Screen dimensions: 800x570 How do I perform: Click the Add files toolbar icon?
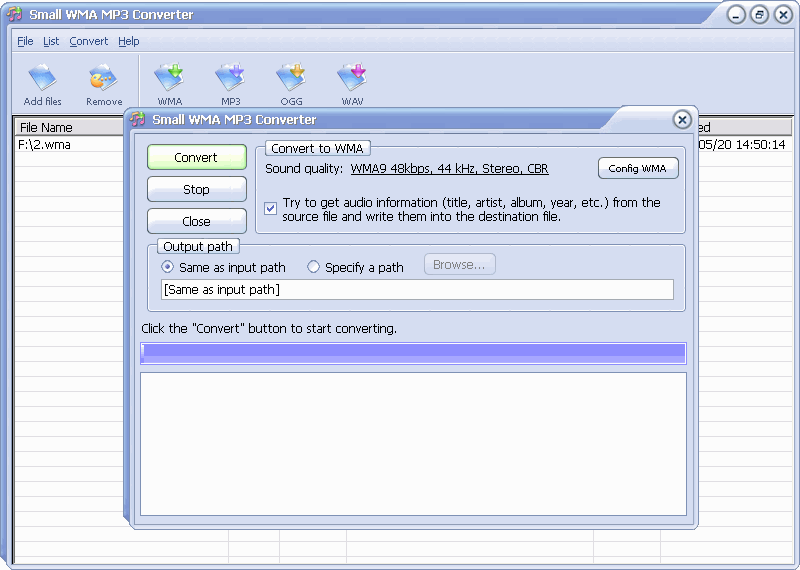tap(42, 84)
